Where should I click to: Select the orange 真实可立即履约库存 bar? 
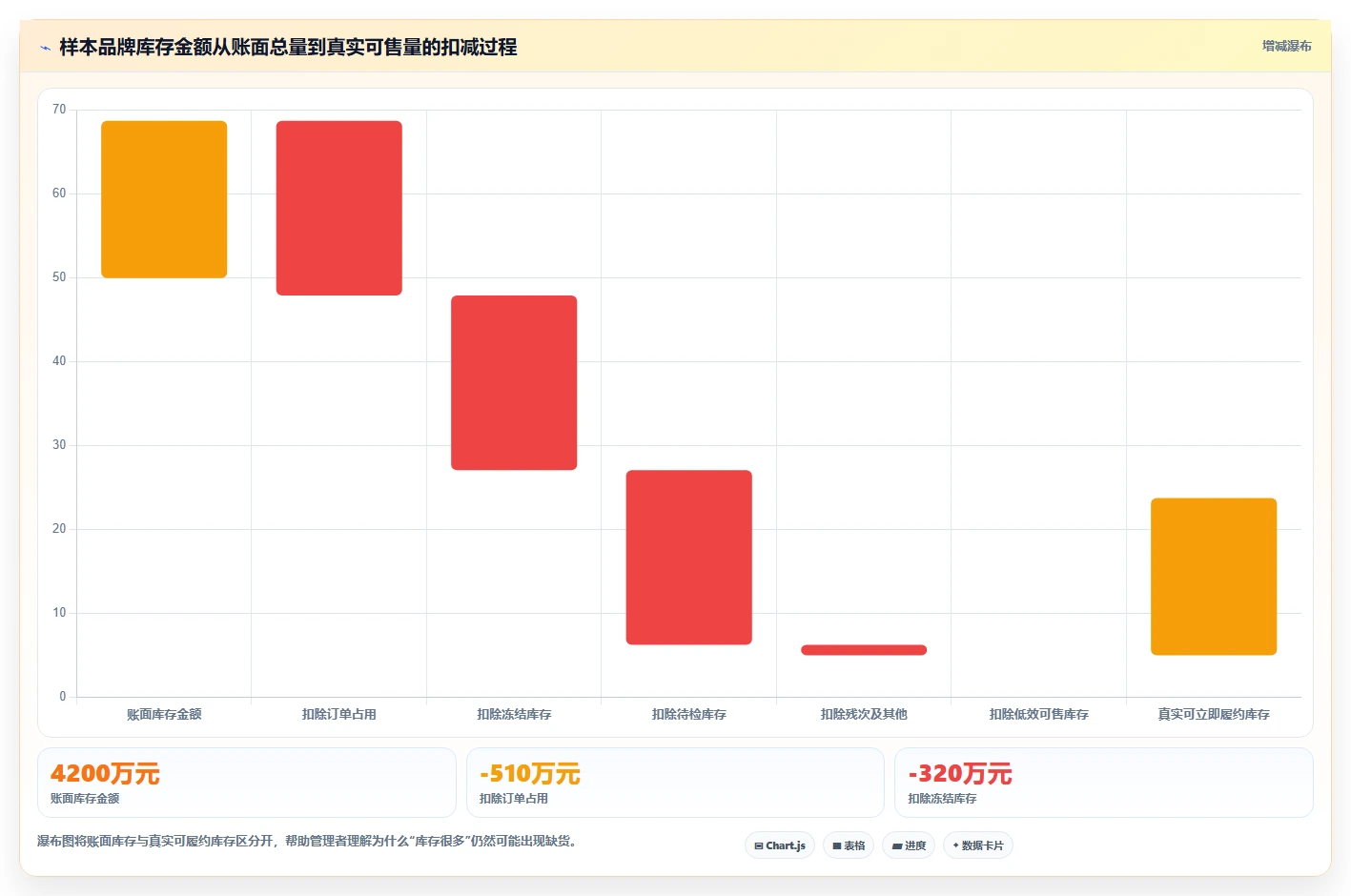[1214, 577]
